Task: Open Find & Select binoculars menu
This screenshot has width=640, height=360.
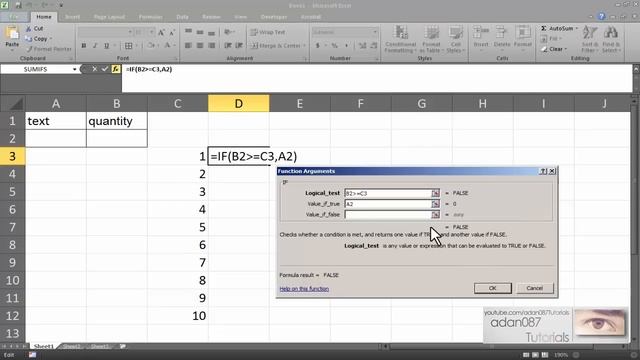Action: [x=611, y=40]
